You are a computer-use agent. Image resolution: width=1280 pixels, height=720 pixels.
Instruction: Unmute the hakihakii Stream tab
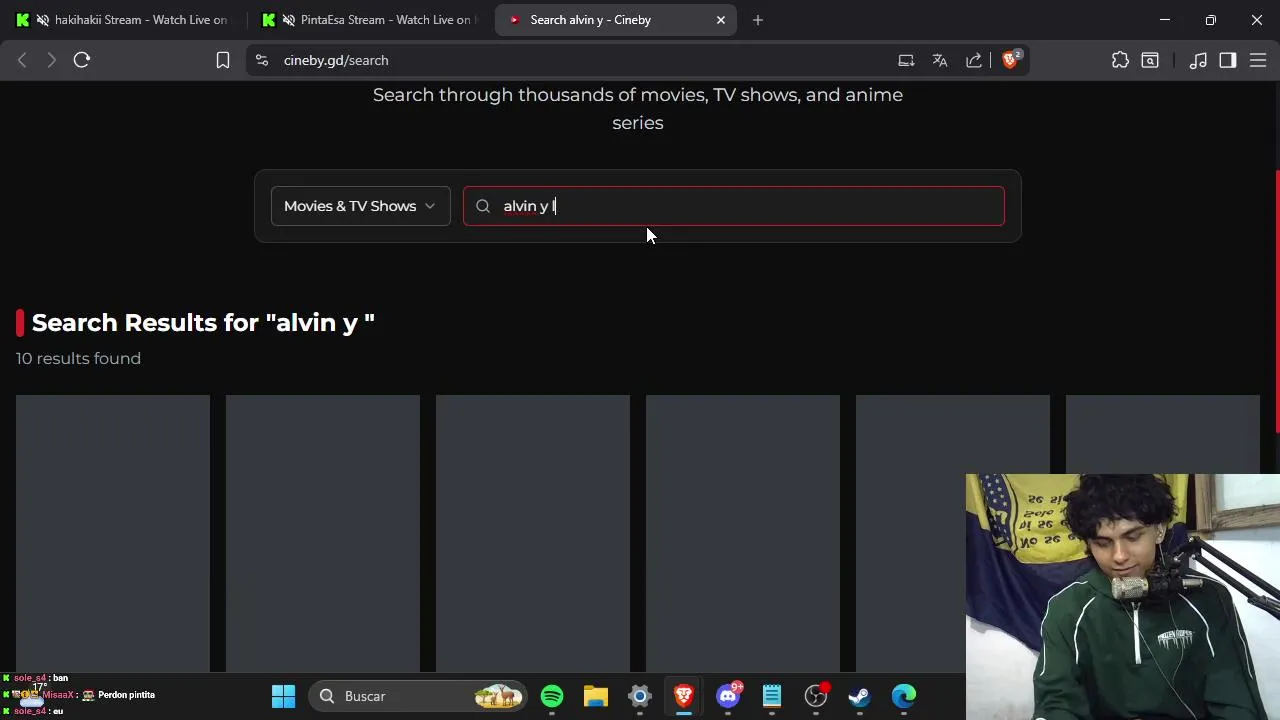click(x=42, y=20)
